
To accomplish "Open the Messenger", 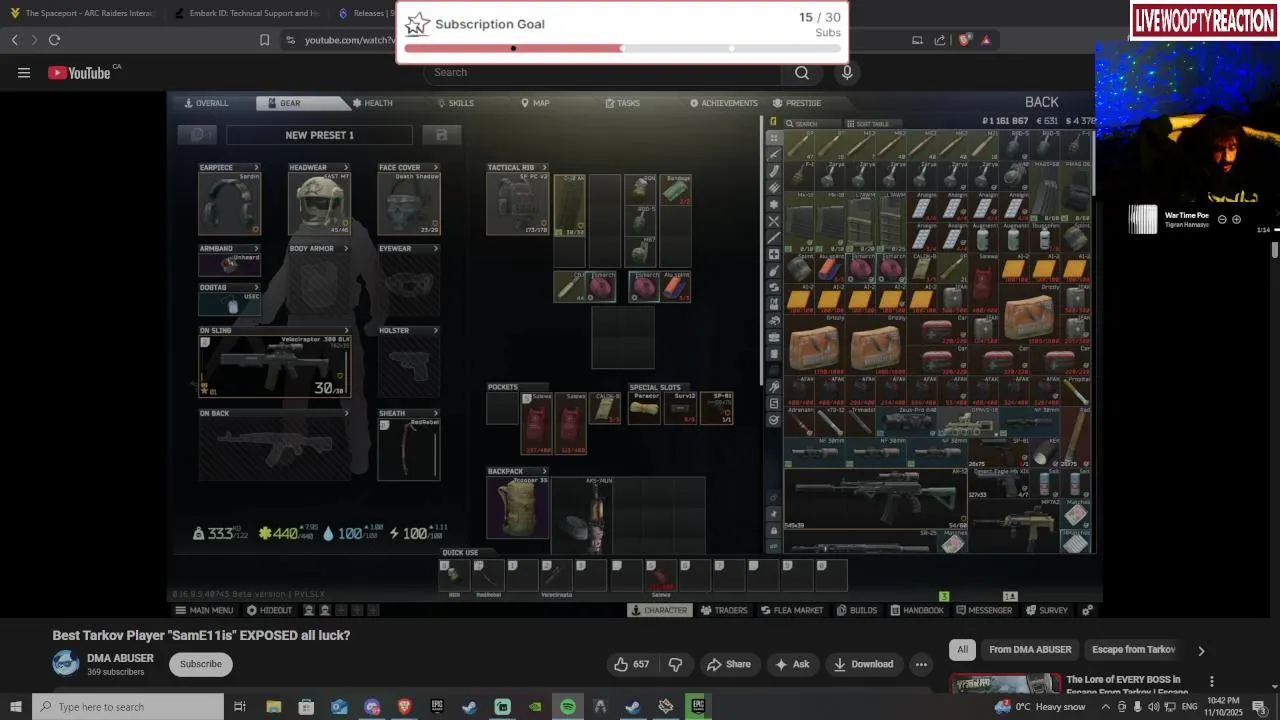I will pos(984,610).
